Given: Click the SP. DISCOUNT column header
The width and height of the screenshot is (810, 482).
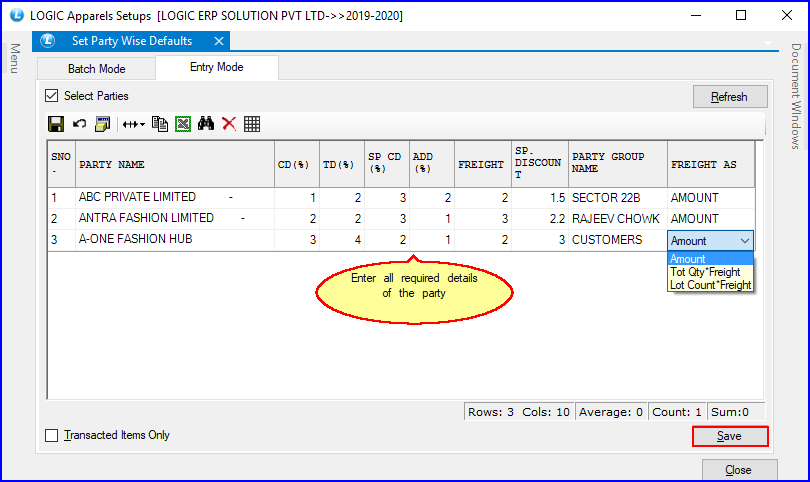Looking at the screenshot, I should click(x=540, y=164).
